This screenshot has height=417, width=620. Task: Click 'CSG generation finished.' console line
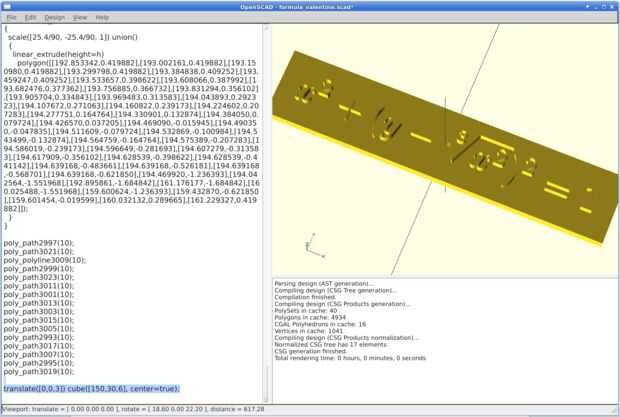310,351
